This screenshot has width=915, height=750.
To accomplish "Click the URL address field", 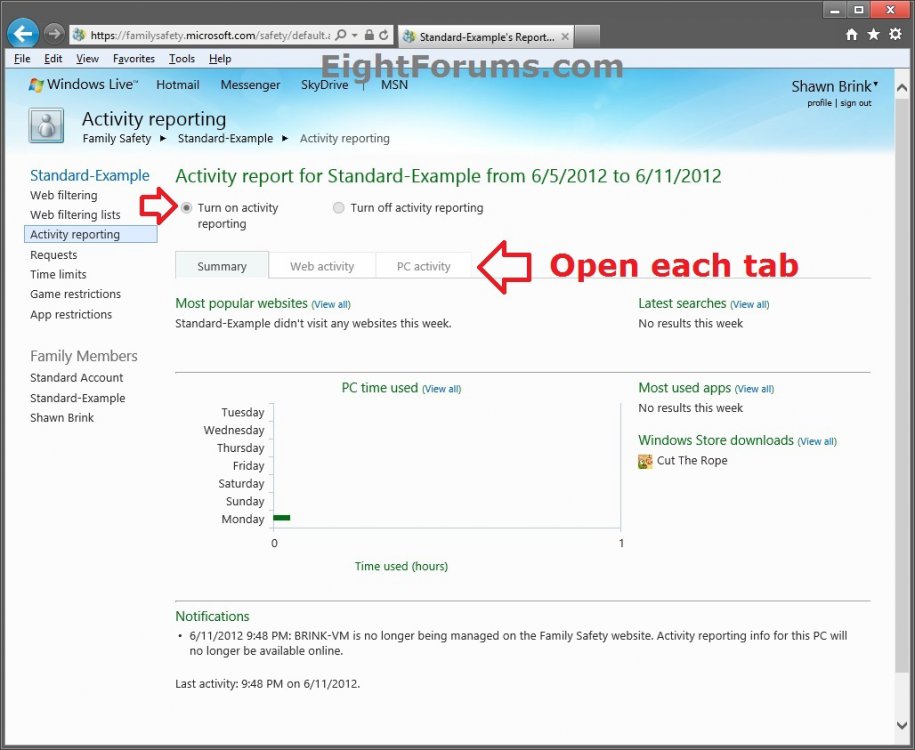I will [210, 35].
